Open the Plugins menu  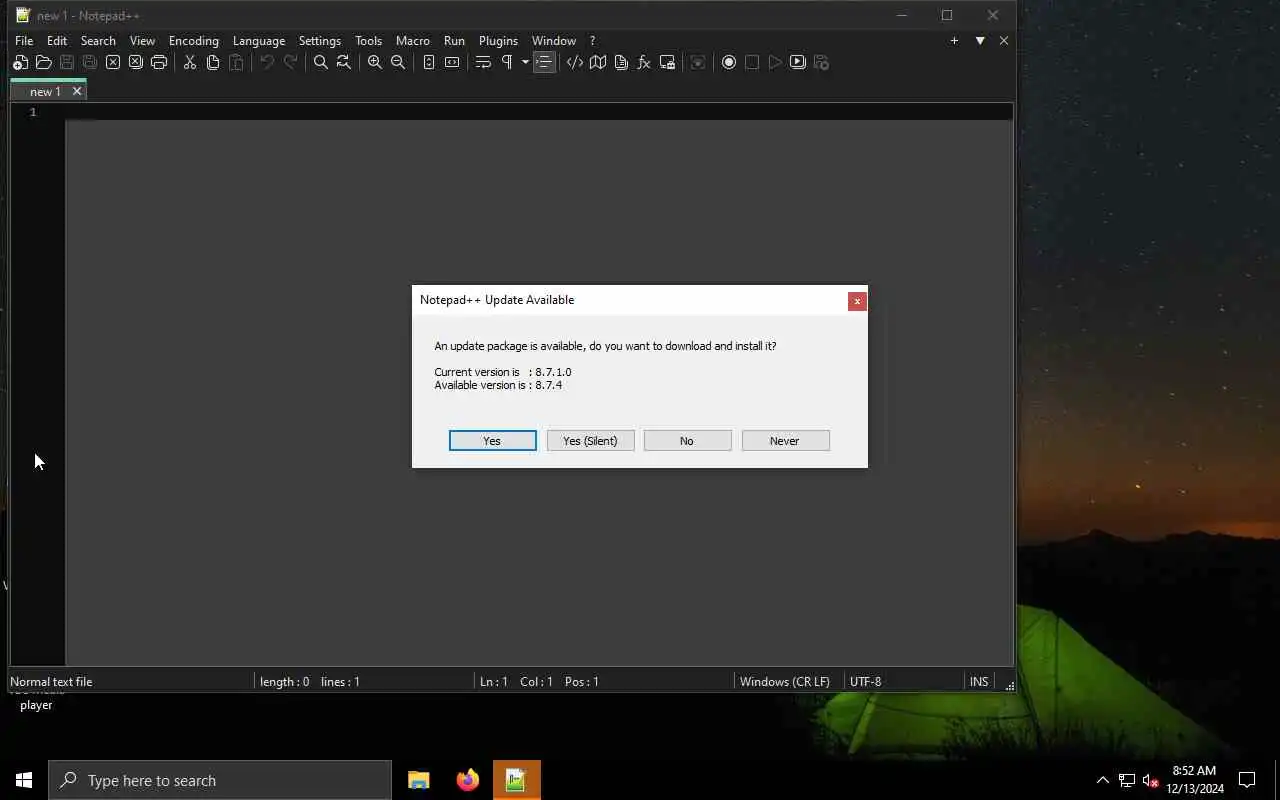(x=498, y=41)
